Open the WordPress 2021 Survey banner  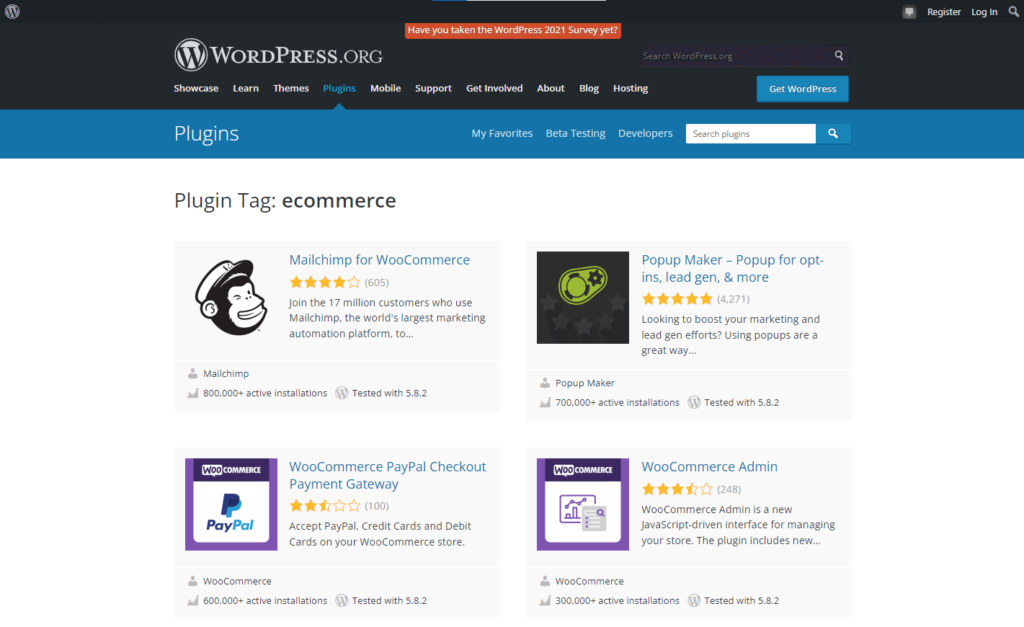click(x=512, y=30)
